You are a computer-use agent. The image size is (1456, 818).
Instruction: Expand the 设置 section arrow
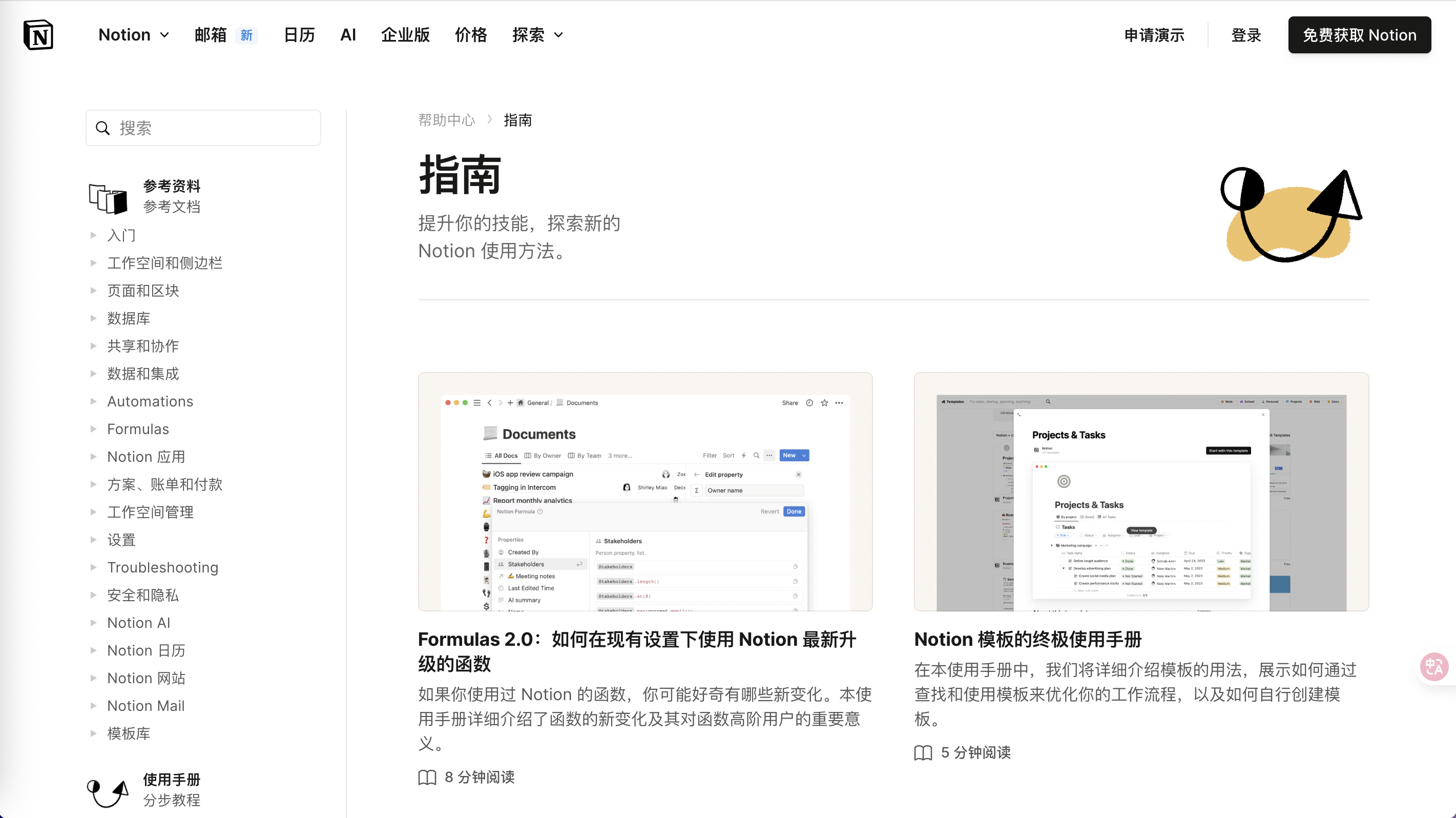94,540
